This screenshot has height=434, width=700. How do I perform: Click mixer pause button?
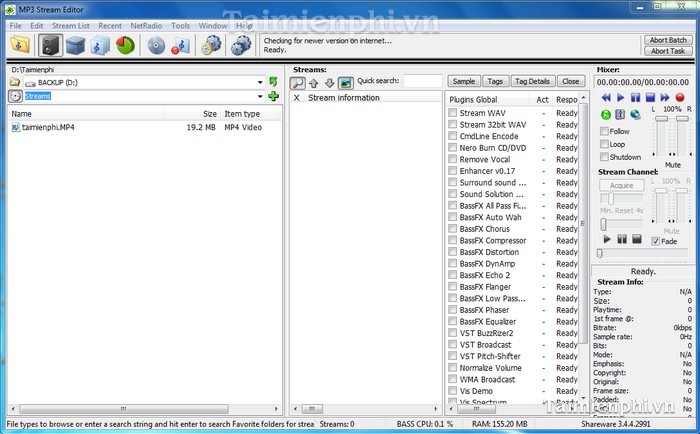(x=635, y=97)
